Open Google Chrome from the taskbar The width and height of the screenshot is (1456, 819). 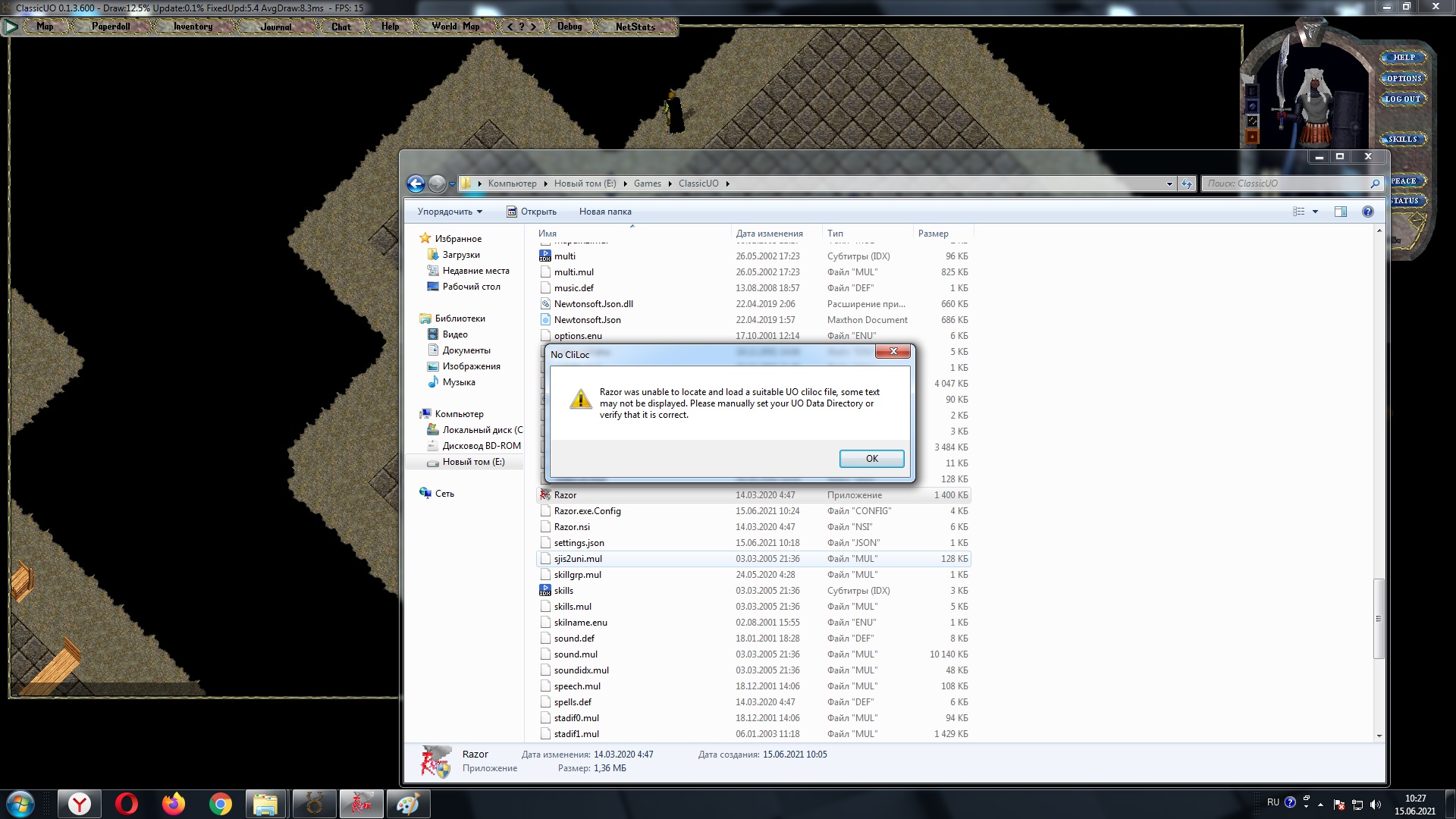tap(221, 804)
